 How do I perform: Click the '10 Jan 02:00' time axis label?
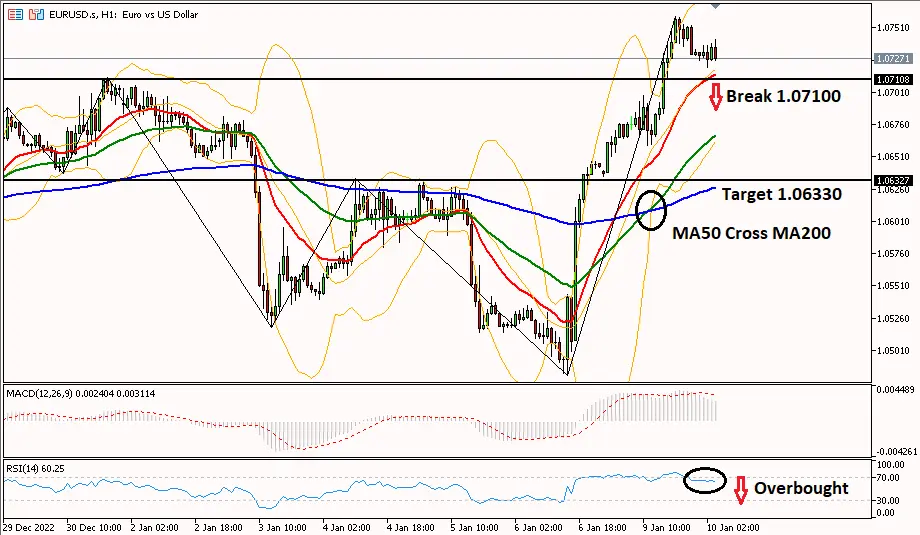coord(733,527)
